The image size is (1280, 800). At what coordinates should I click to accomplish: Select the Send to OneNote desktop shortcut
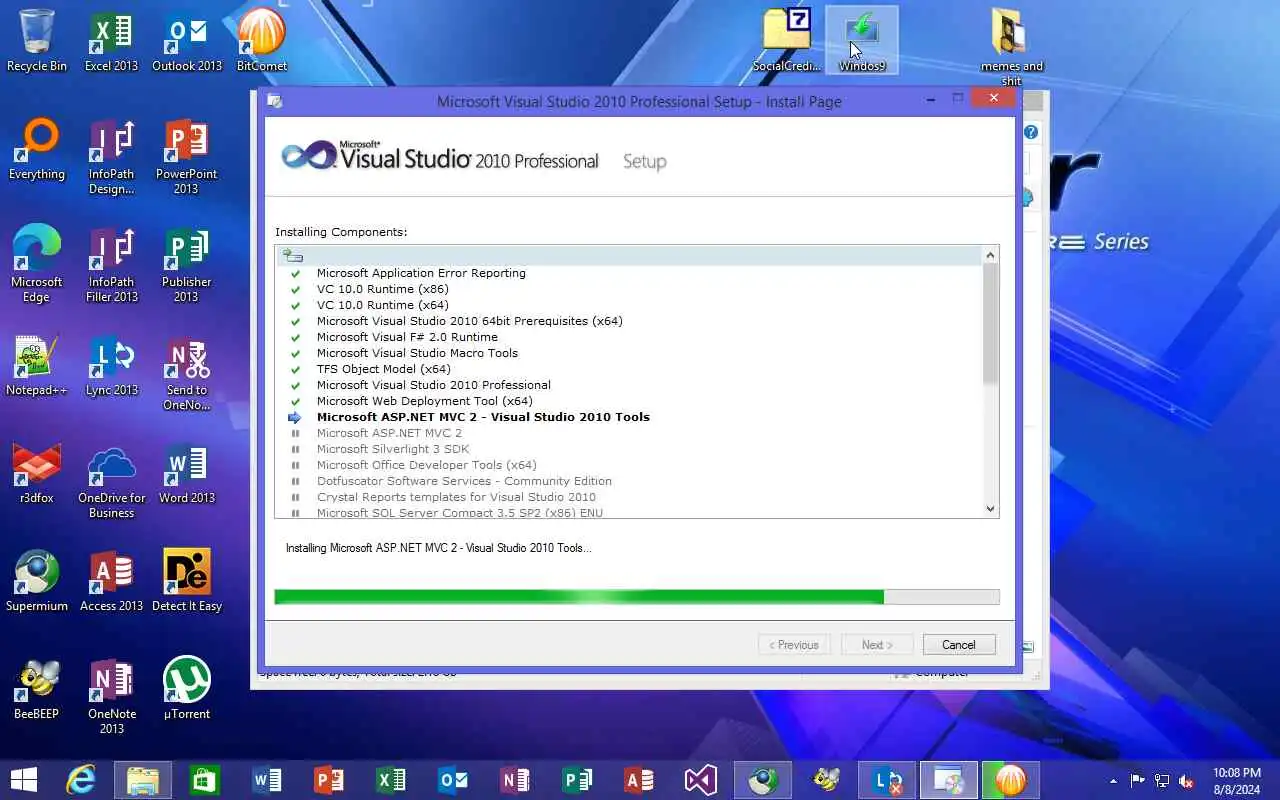[187, 372]
